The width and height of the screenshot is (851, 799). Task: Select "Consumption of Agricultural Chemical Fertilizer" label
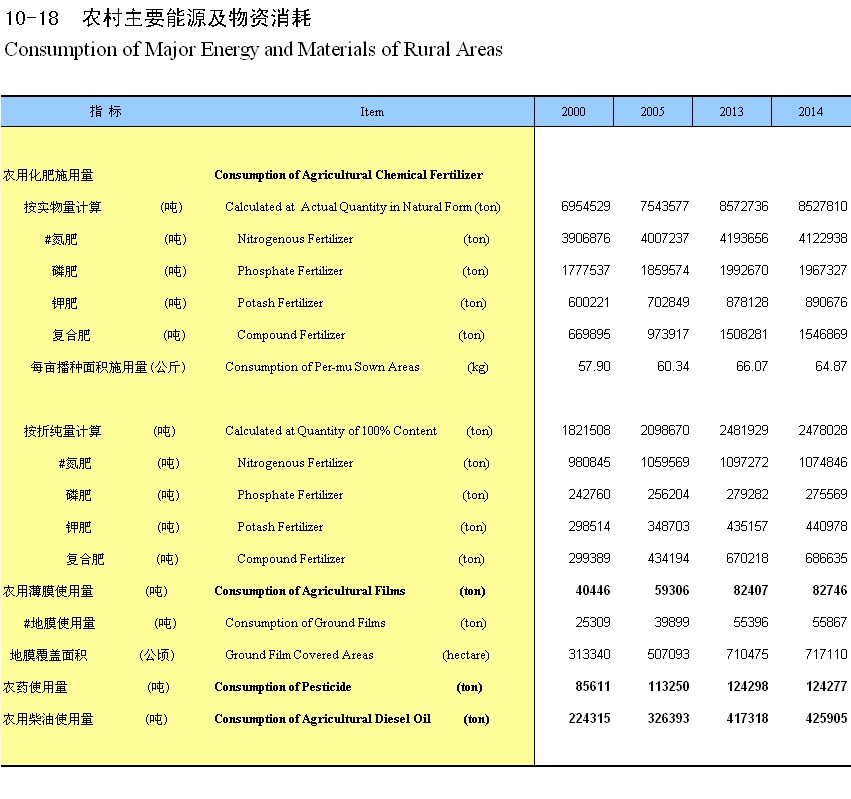[x=348, y=175]
